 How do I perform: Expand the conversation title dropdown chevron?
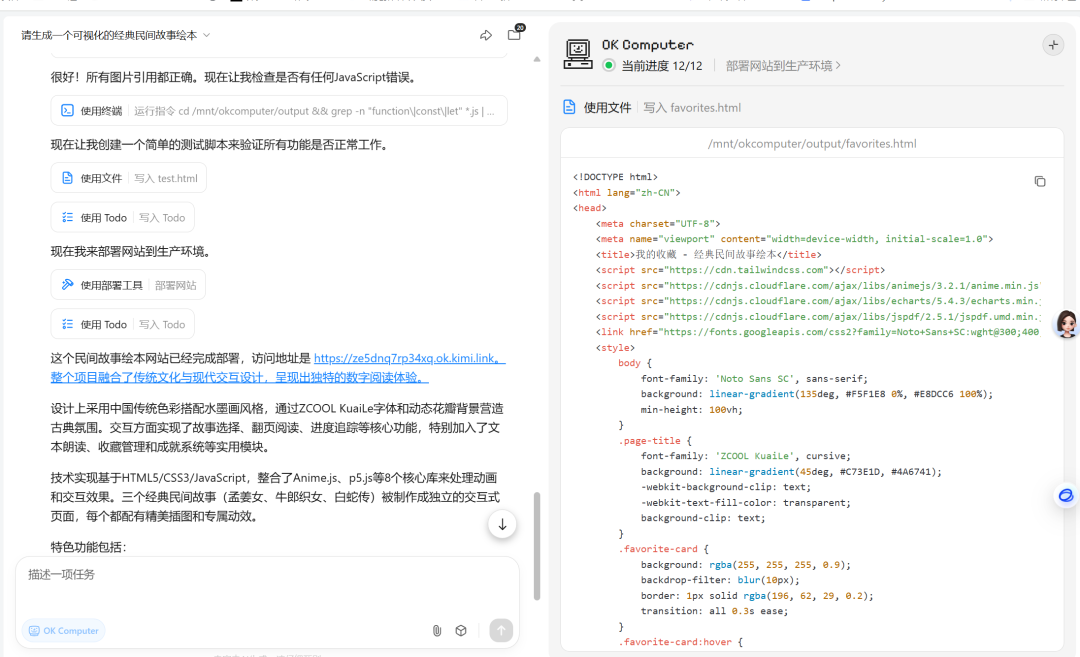(207, 34)
